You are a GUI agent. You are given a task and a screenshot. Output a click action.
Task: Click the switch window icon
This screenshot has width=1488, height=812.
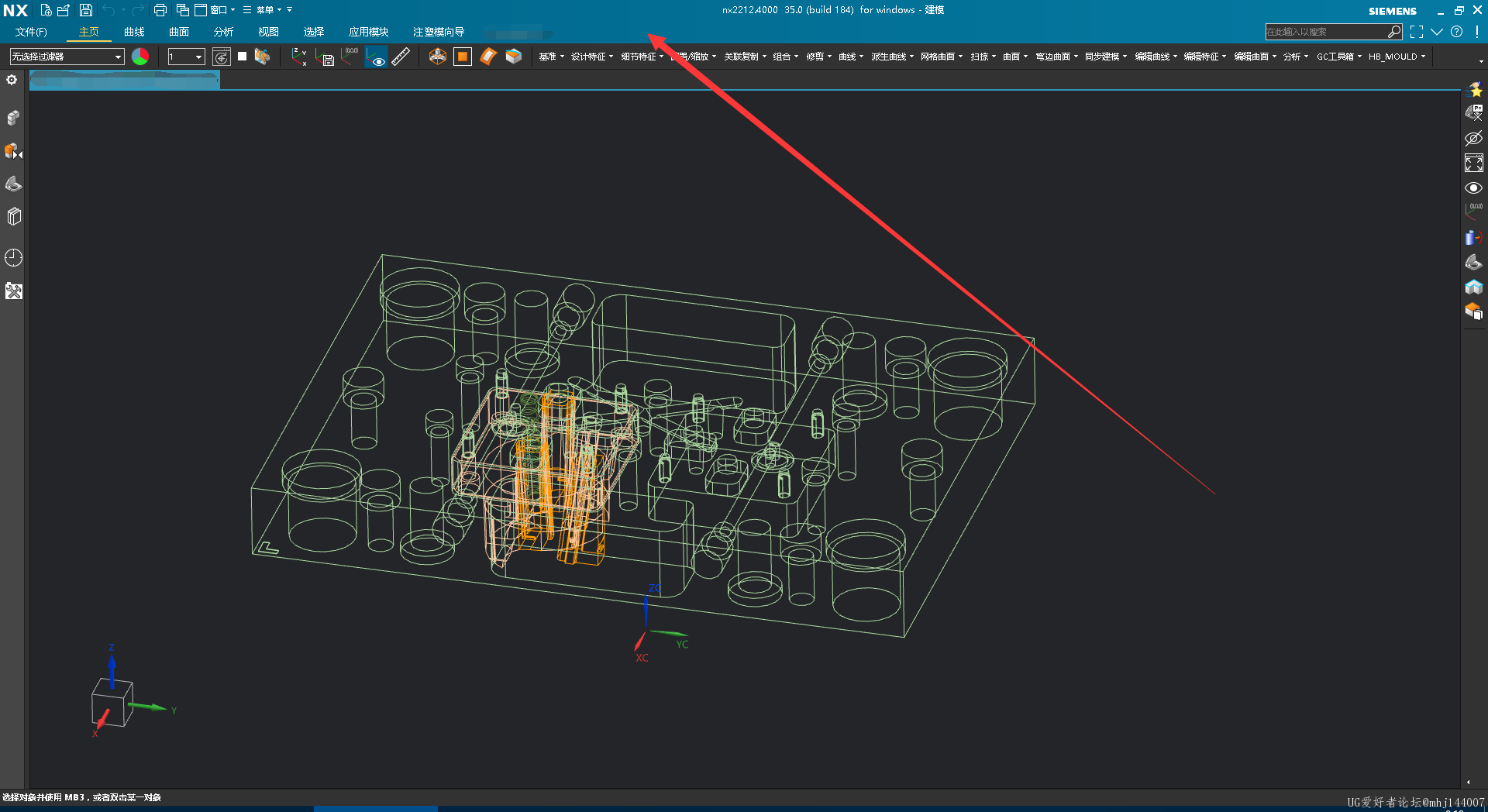click(x=183, y=10)
